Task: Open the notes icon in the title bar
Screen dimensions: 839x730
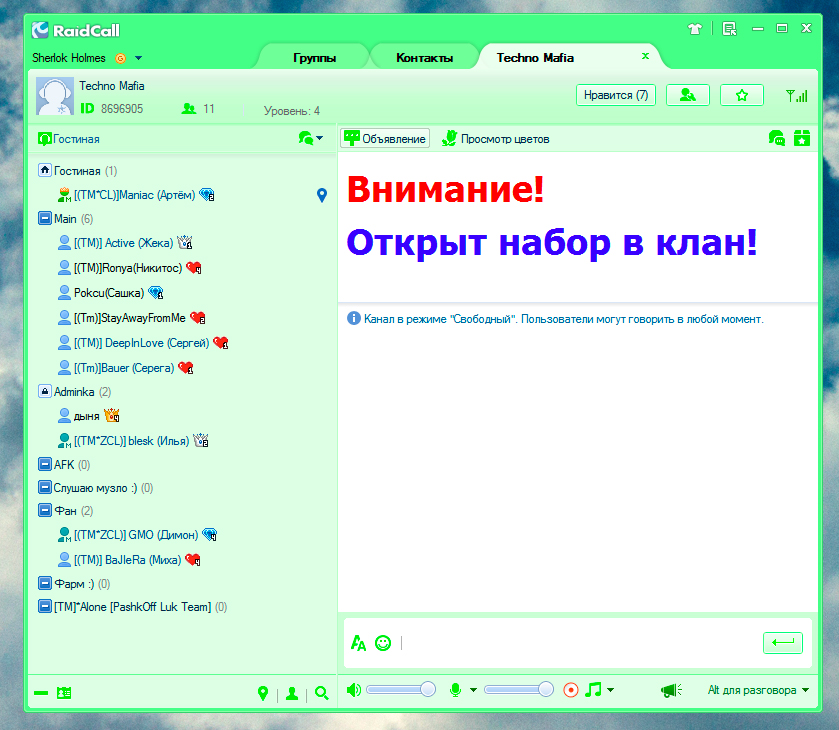Action: pos(729,29)
